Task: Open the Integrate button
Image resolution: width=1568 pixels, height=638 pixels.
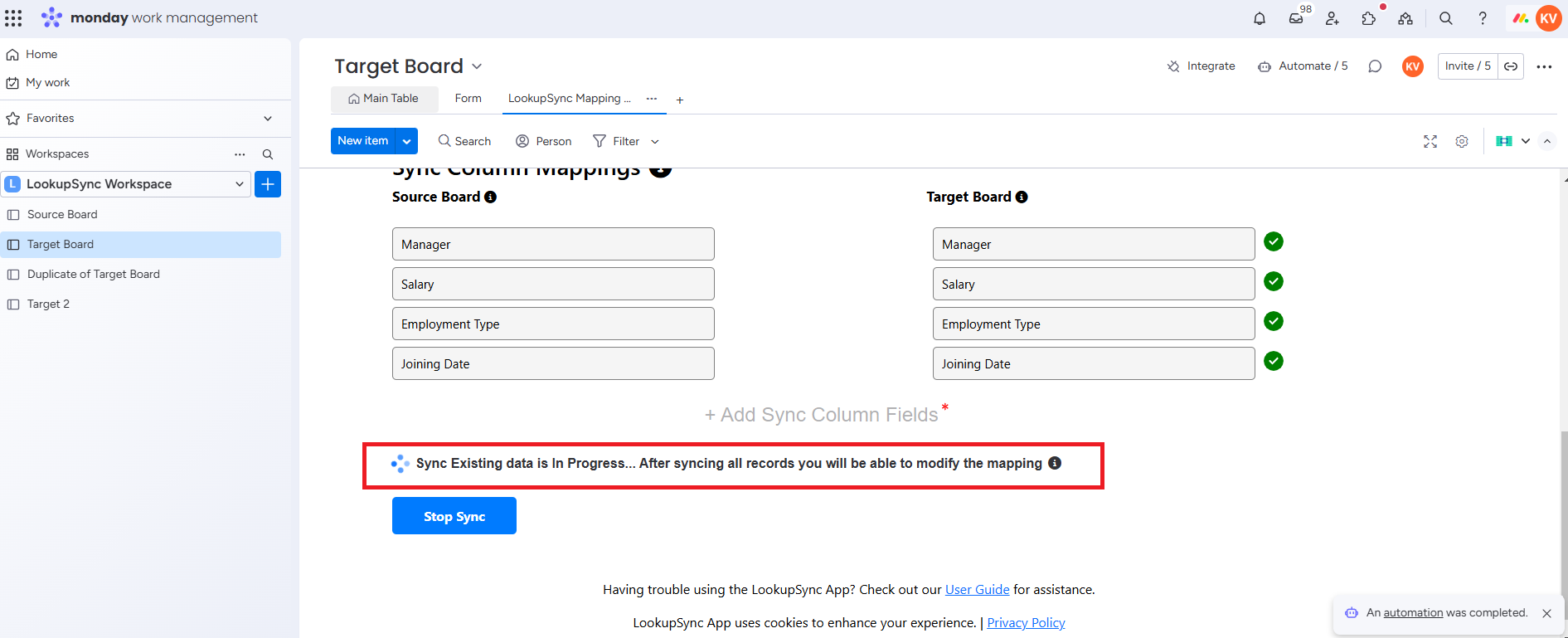Action: pyautogui.click(x=1201, y=66)
